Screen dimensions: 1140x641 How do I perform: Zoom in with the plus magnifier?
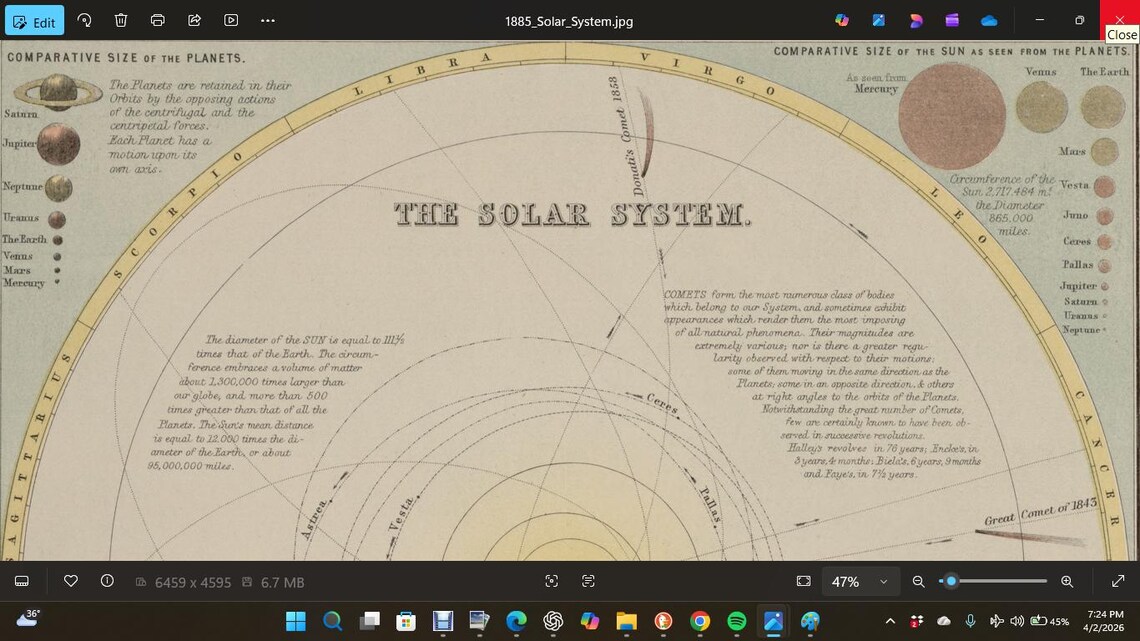coord(1067,581)
